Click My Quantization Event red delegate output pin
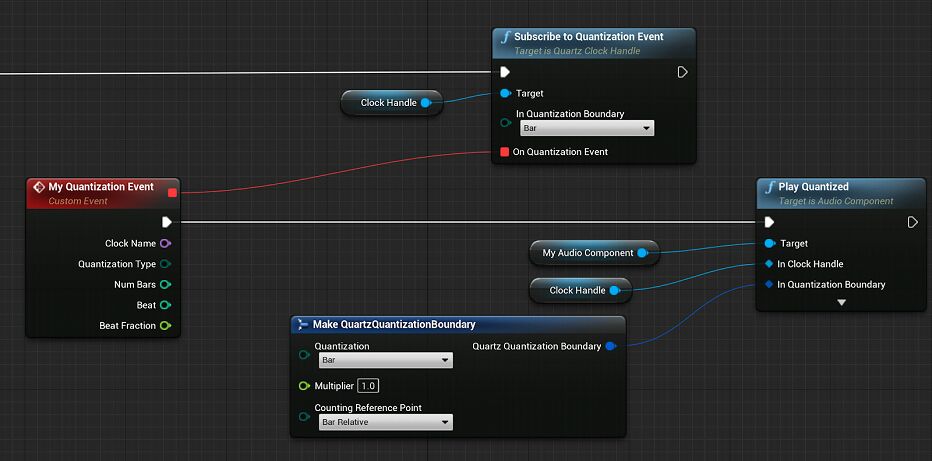 (172, 193)
